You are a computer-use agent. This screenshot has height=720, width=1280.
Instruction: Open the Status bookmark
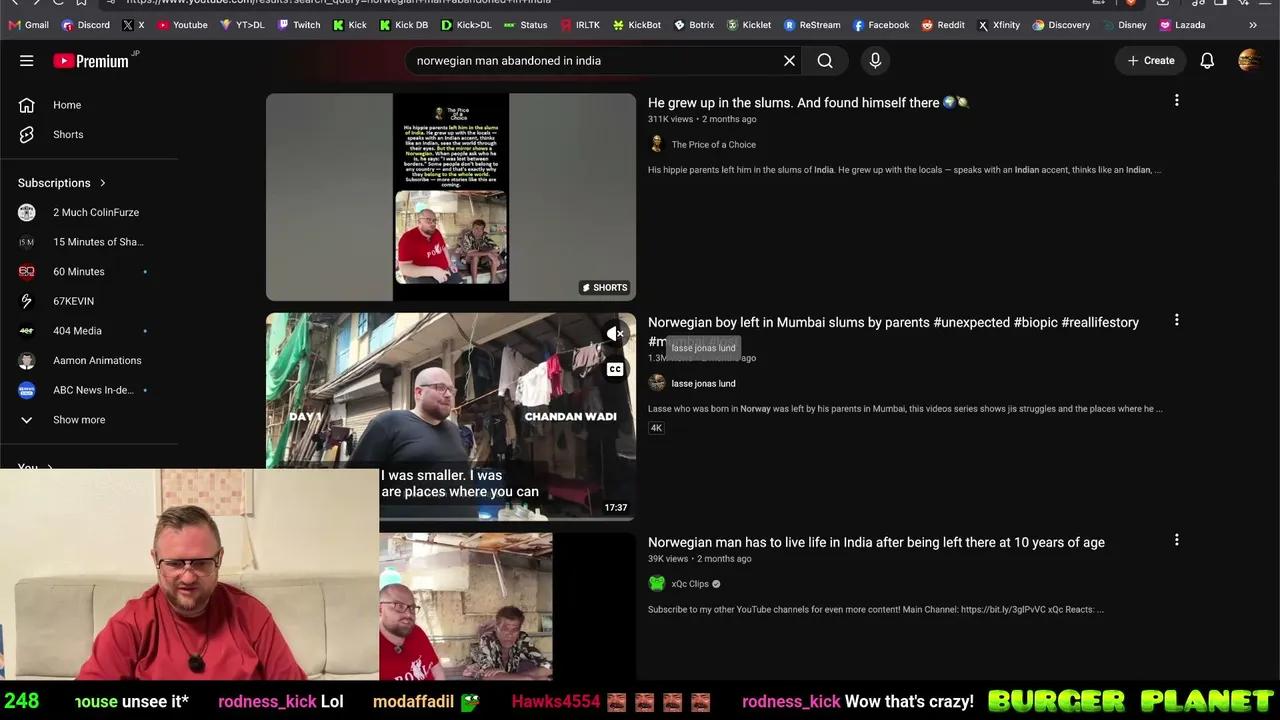point(526,25)
